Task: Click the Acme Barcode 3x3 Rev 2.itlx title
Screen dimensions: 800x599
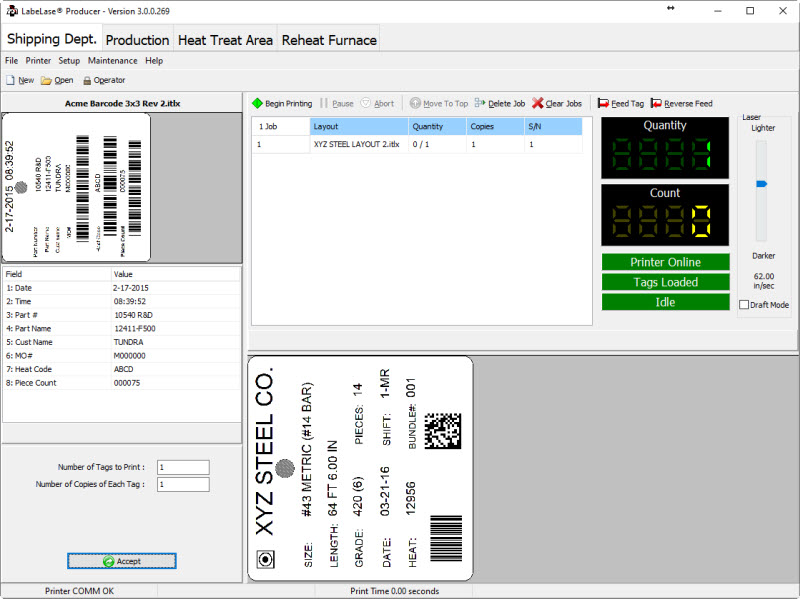Action: click(x=122, y=103)
